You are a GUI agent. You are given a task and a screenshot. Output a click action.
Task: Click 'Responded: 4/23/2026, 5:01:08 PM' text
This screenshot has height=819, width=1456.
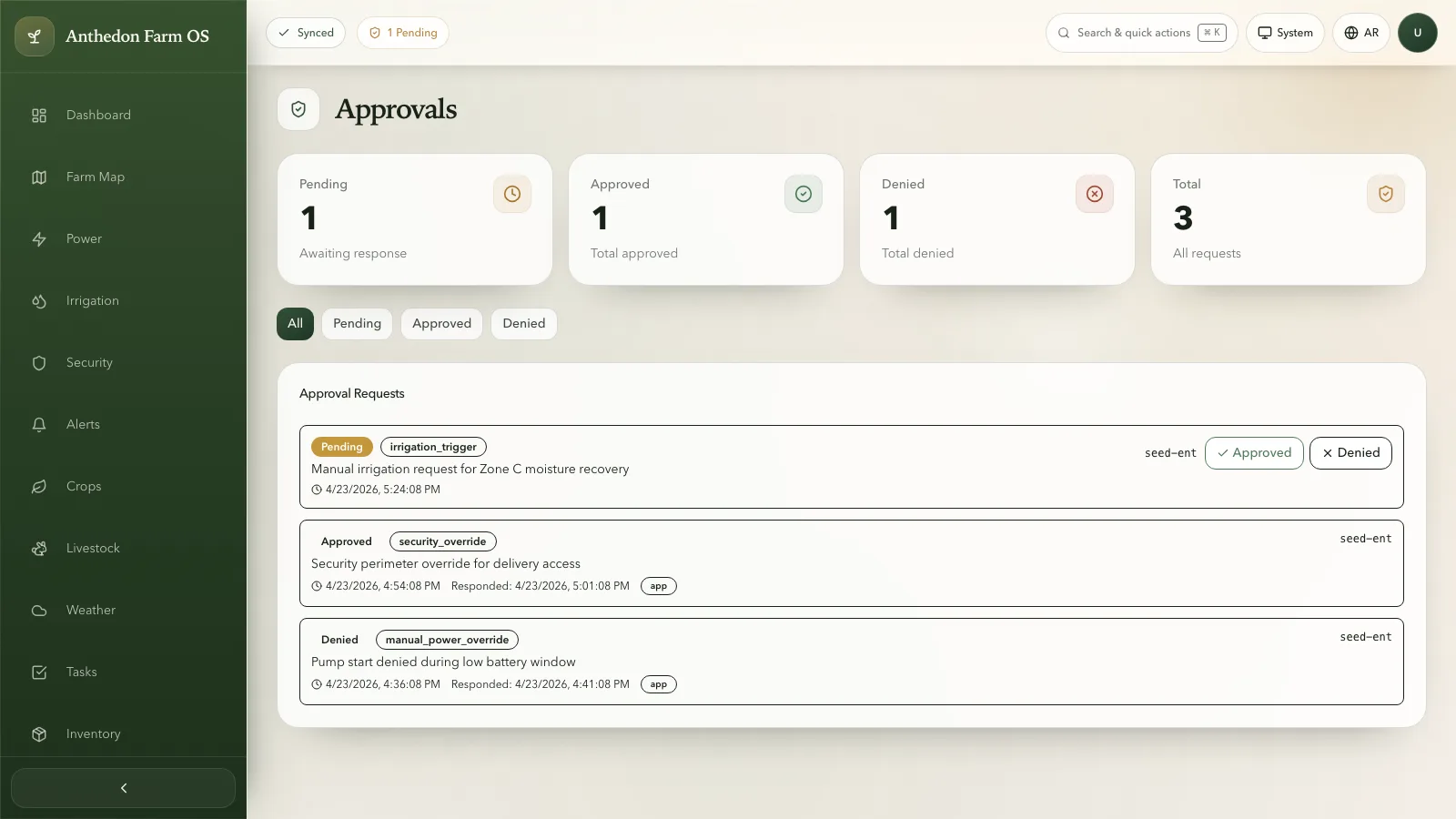[x=541, y=586]
